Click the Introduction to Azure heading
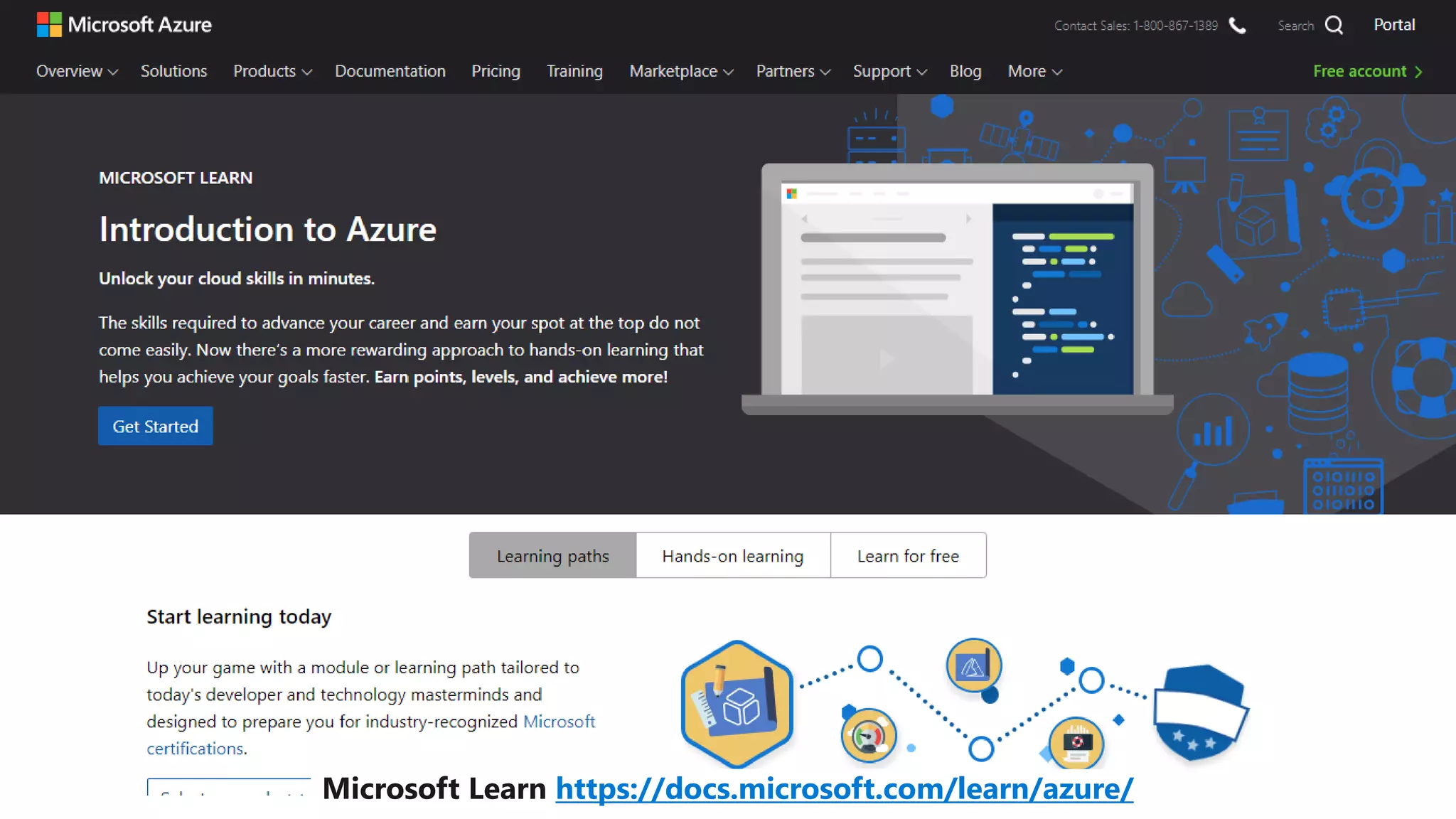1456x819 pixels. point(267,229)
